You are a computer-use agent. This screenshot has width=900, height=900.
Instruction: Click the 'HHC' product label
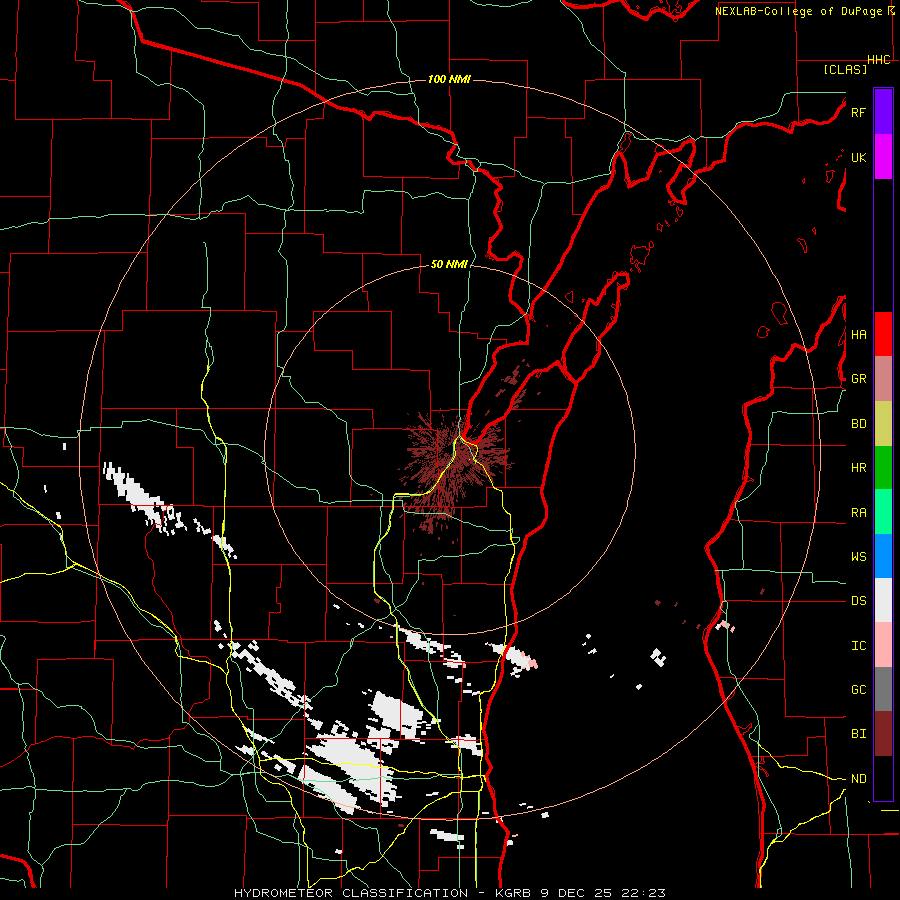click(879, 60)
